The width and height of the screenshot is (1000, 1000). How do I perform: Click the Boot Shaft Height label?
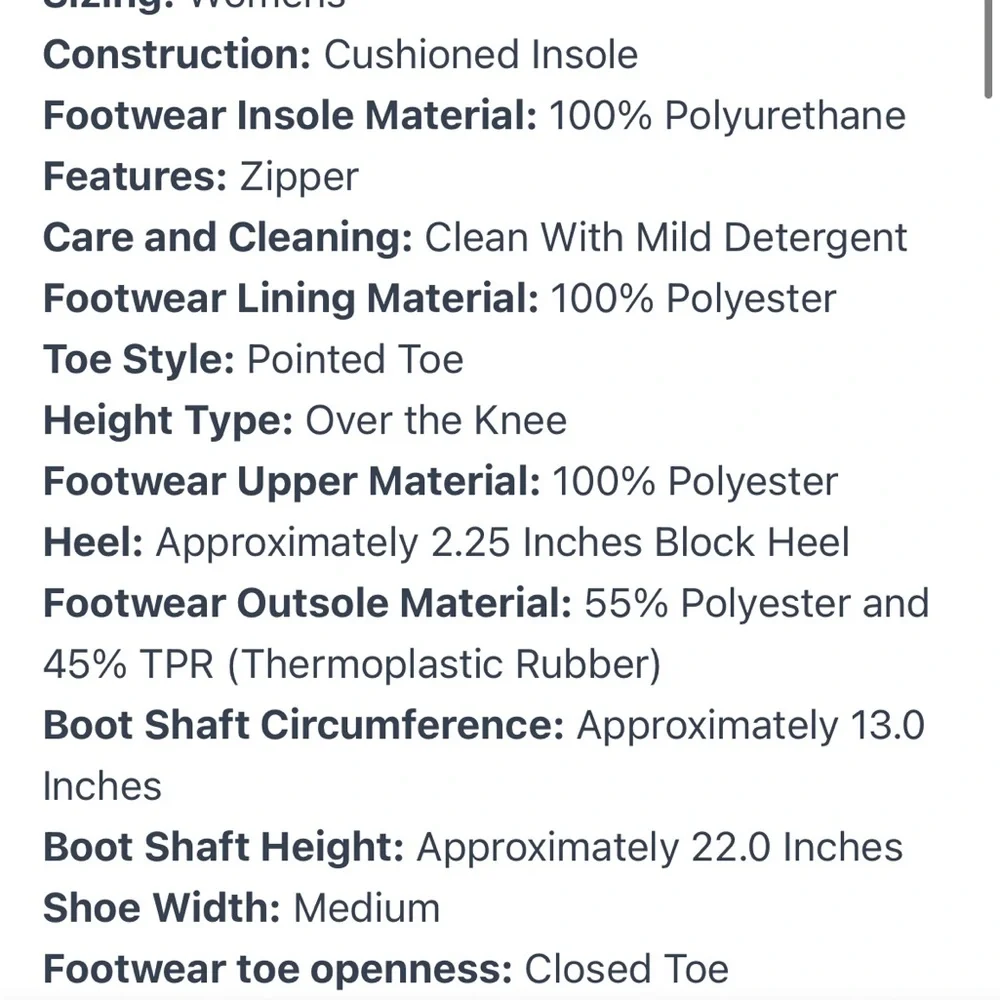click(x=223, y=848)
